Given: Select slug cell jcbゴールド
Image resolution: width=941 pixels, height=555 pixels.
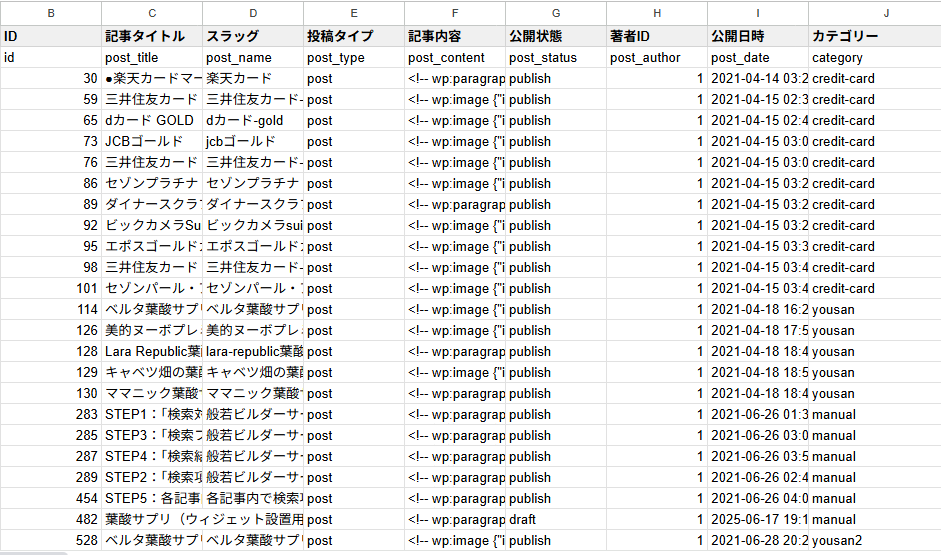Looking at the screenshot, I should tap(253, 142).
